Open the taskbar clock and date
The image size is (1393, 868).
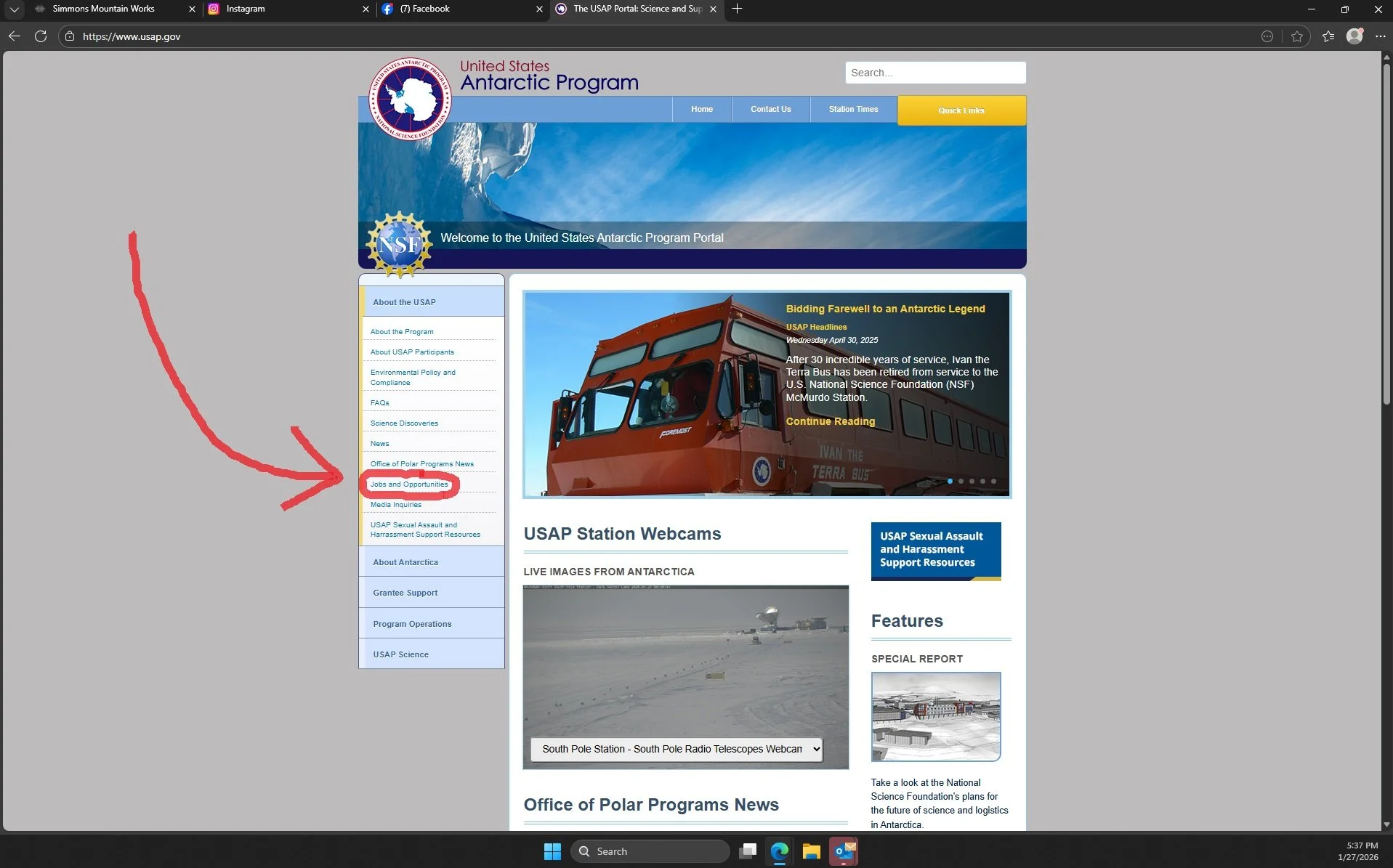(1357, 851)
